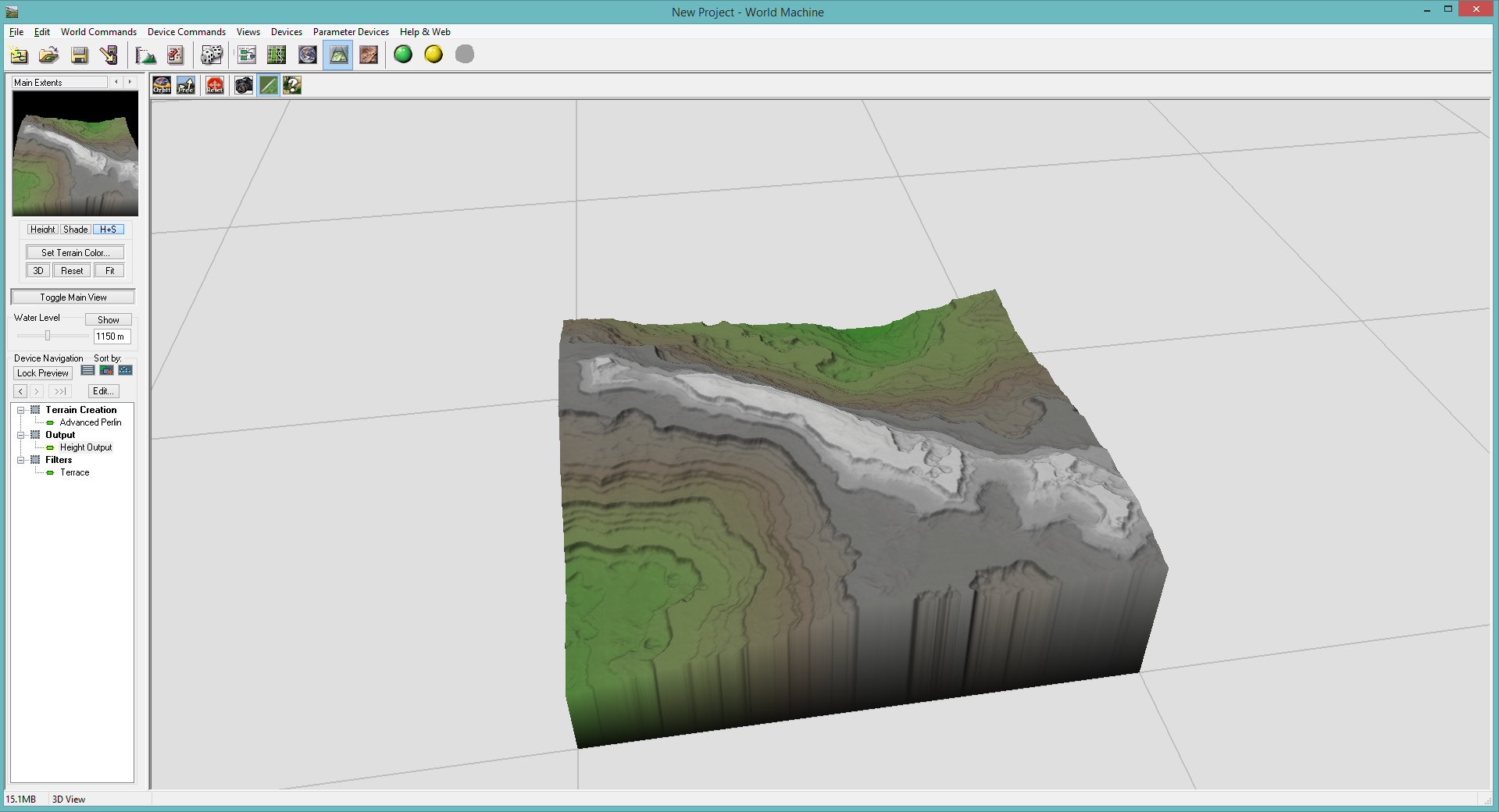This screenshot has width=1499, height=812.
Task: Toggle the Shade preview mode
Action: click(76, 230)
